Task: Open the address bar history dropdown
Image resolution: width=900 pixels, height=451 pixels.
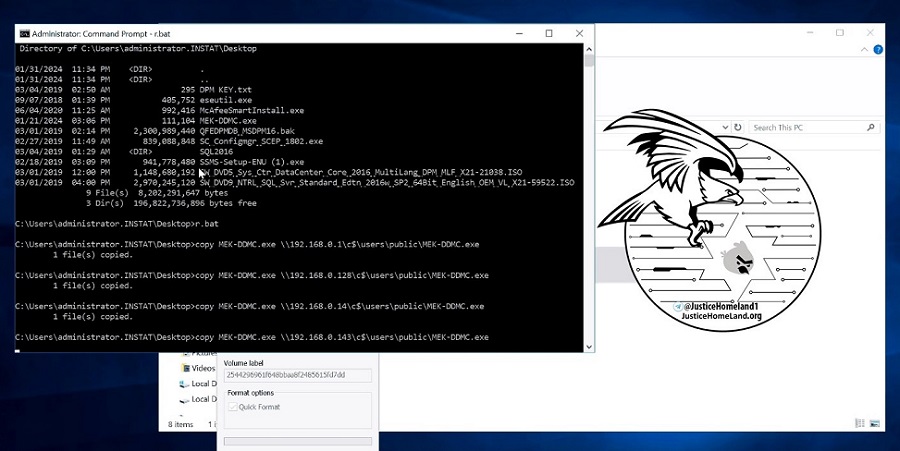Action: coord(723,127)
